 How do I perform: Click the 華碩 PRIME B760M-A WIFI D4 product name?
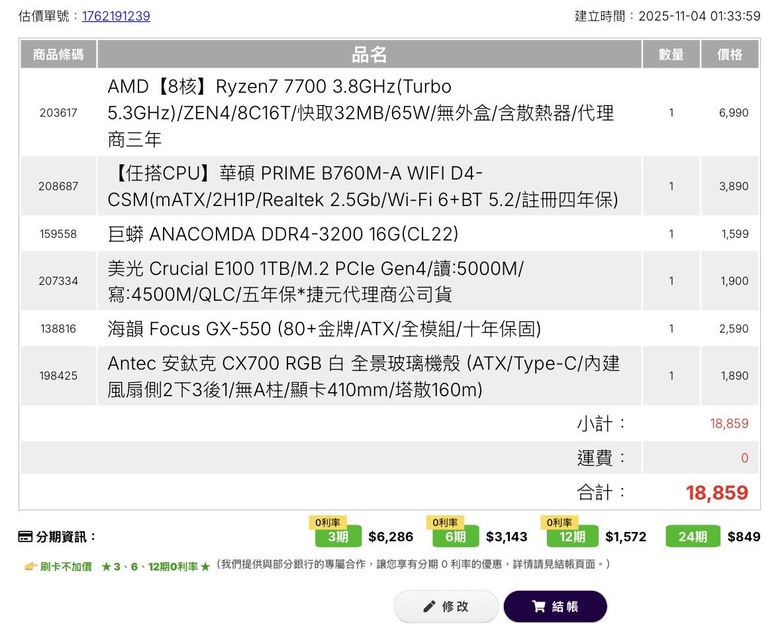[x=363, y=186]
